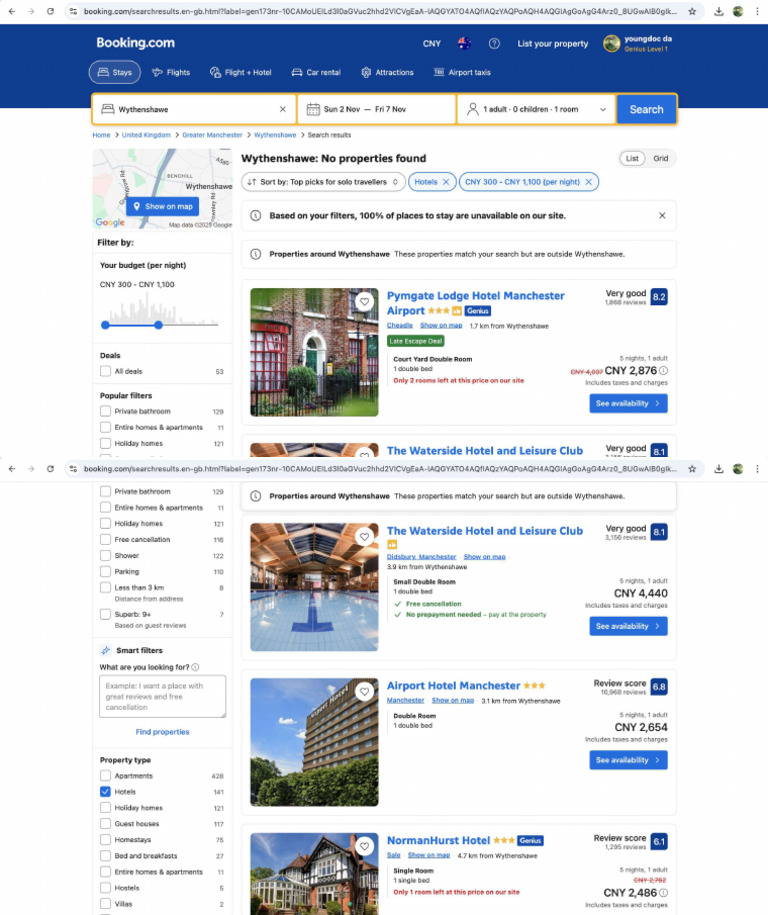Open the help question-mark icon
The width and height of the screenshot is (768, 915).
[x=494, y=44]
